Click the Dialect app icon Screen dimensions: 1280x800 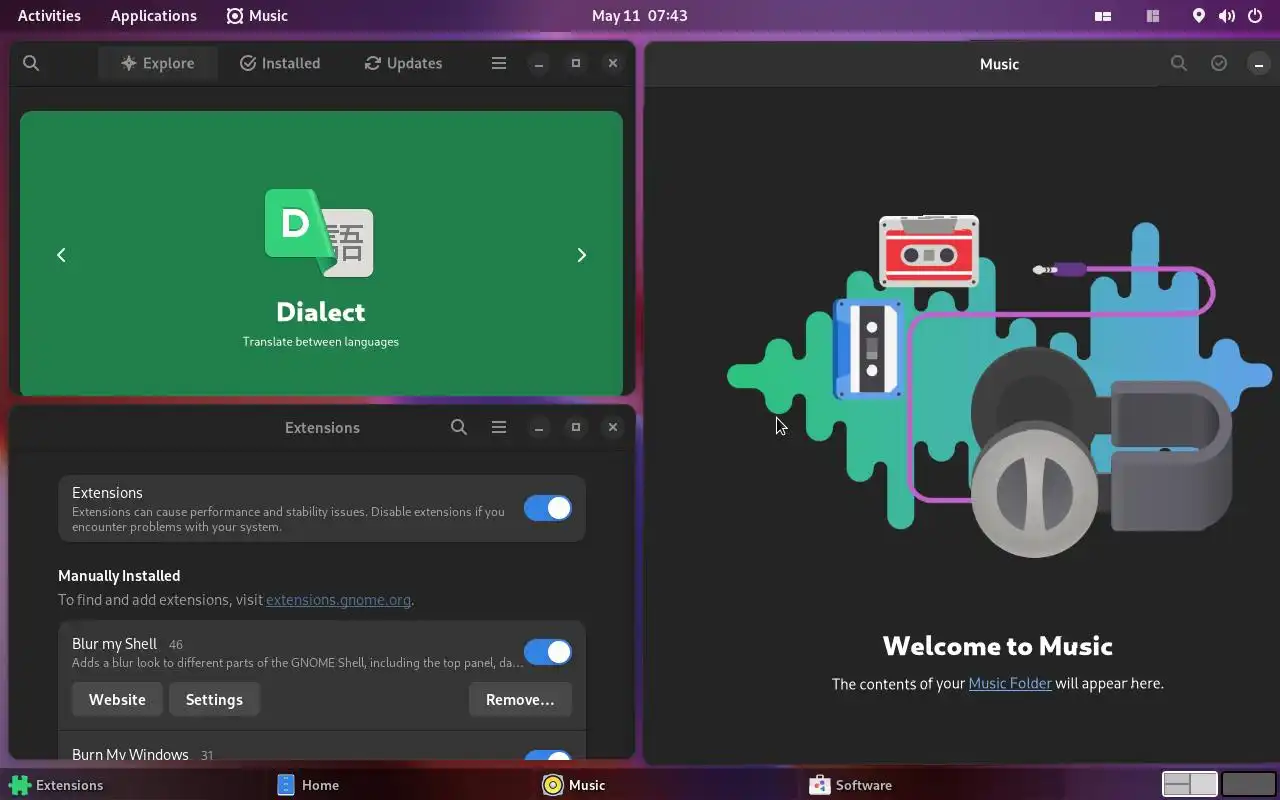[319, 233]
